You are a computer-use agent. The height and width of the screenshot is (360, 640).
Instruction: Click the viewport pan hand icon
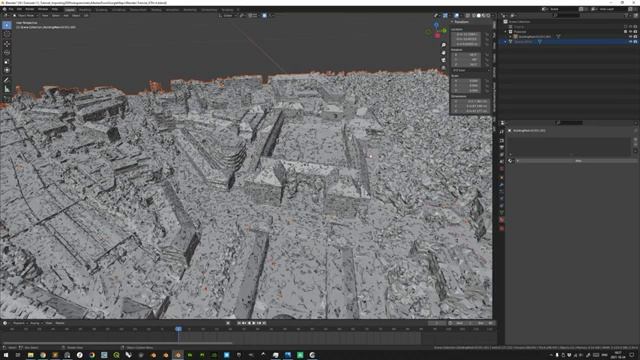click(x=444, y=53)
